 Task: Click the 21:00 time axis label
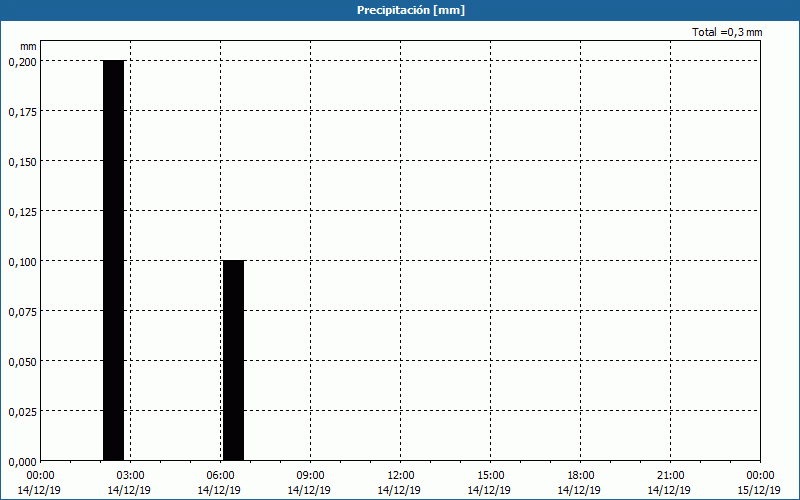coord(670,476)
